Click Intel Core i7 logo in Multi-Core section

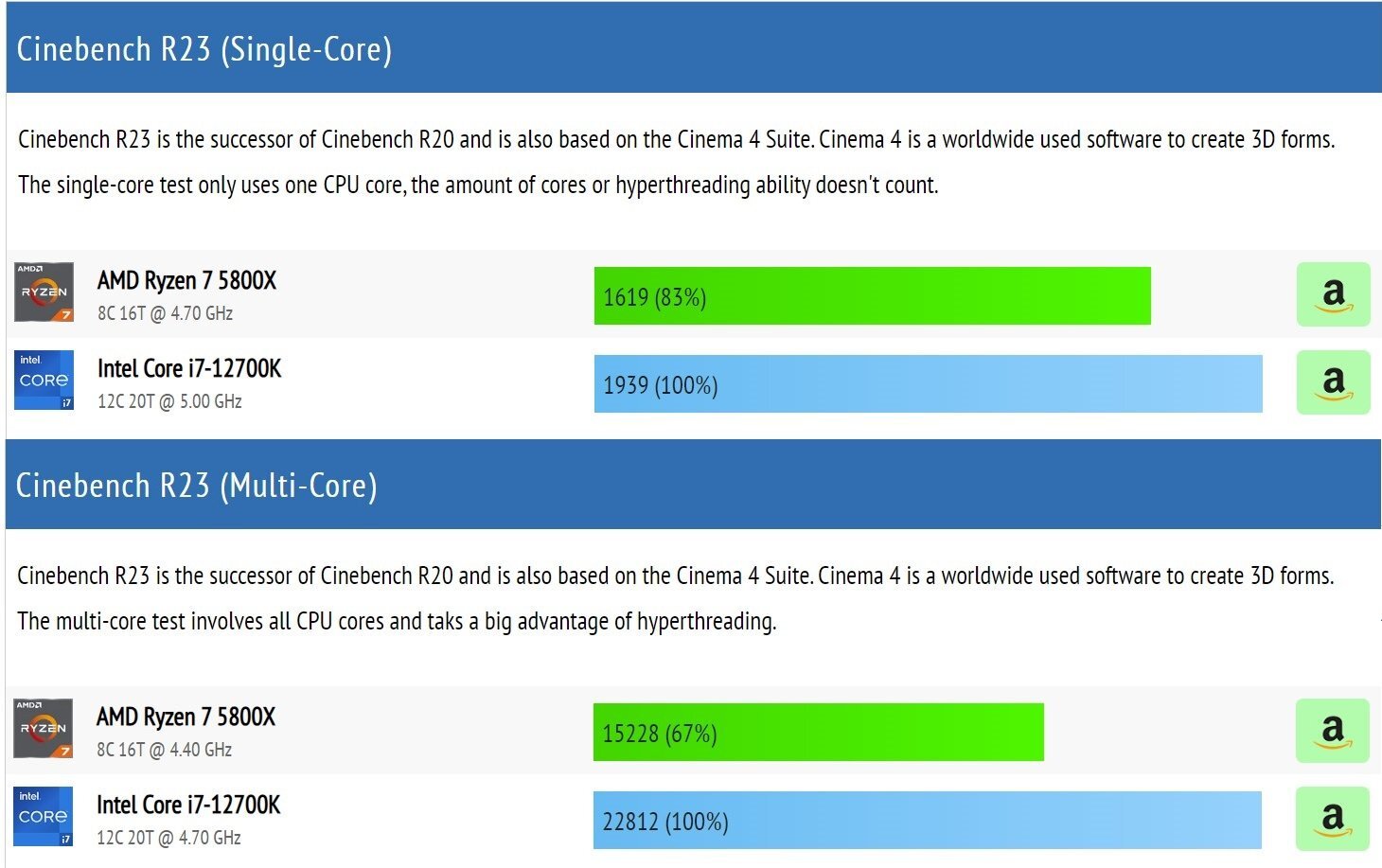(x=43, y=816)
